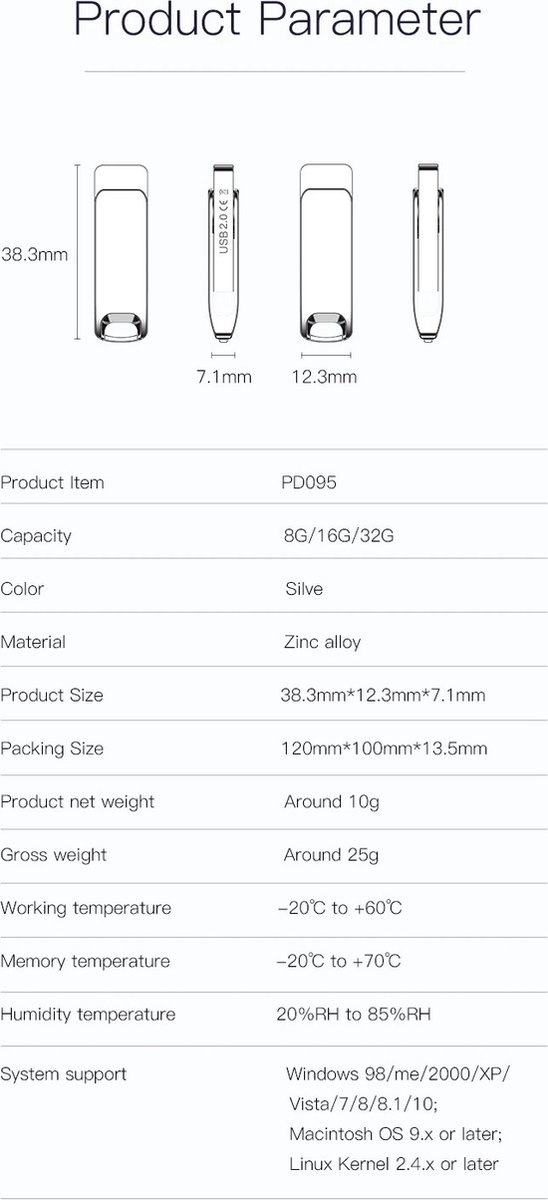Click the Working temperature row label
548x1200 pixels.
(86, 908)
